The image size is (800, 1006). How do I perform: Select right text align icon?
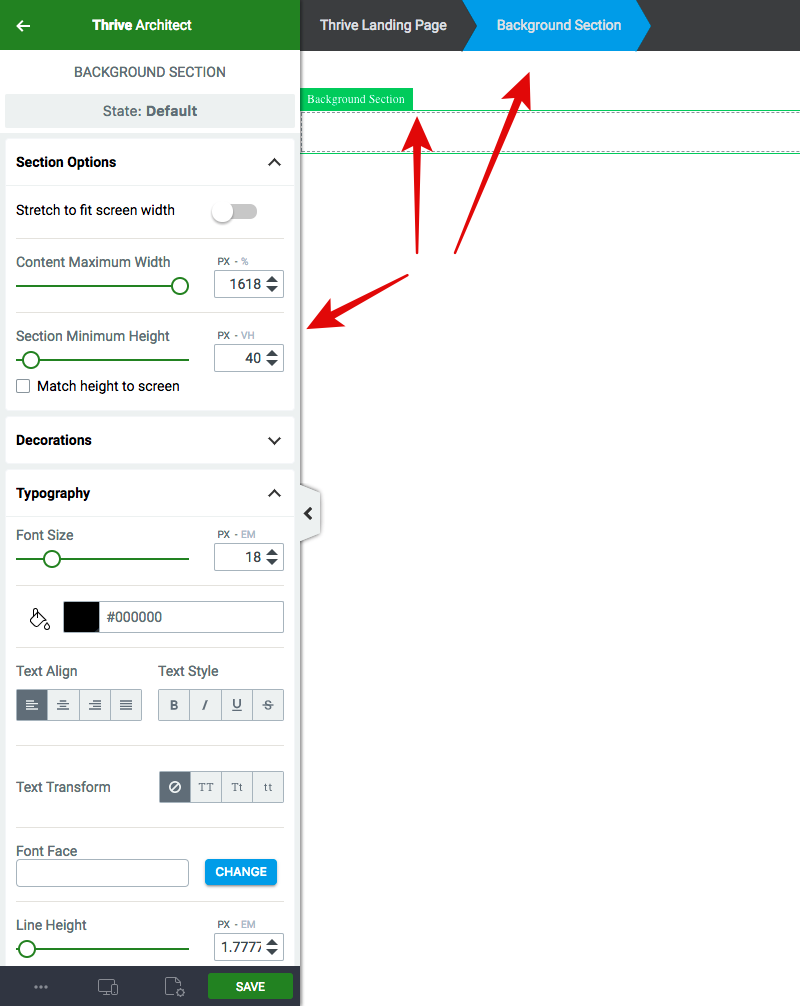95,705
